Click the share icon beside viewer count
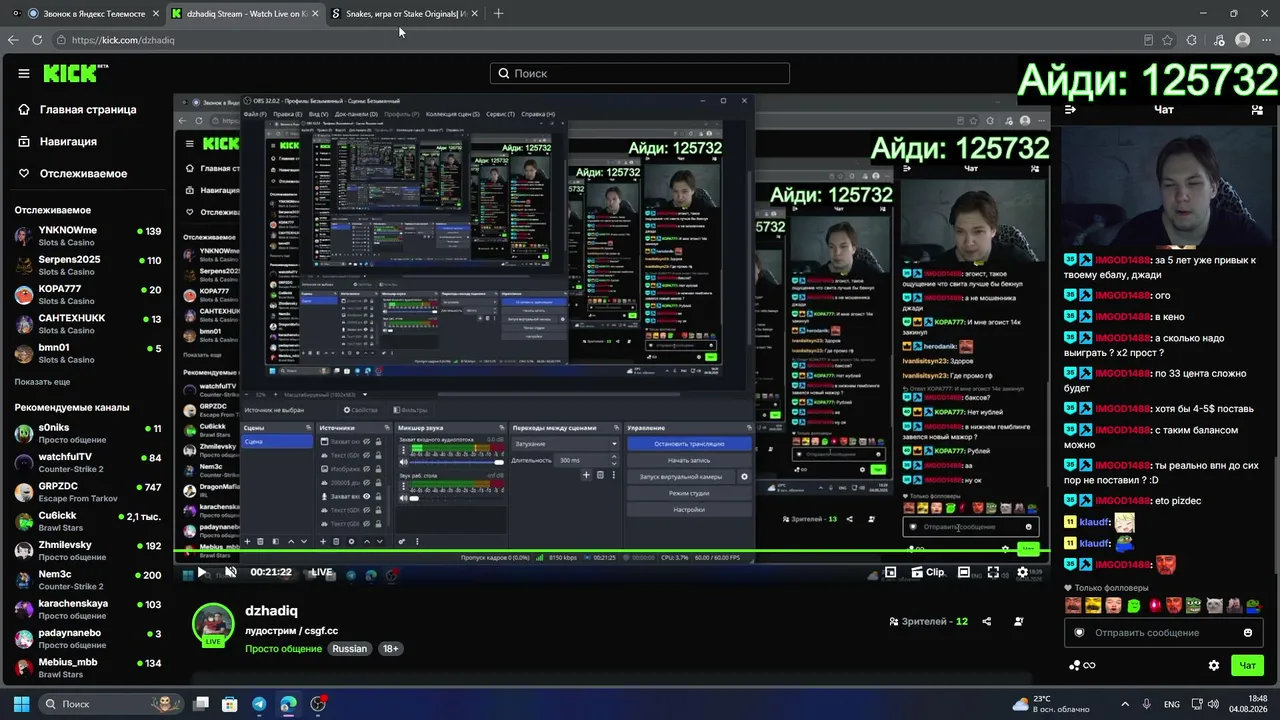Viewport: 1280px width, 720px height. 987,621
